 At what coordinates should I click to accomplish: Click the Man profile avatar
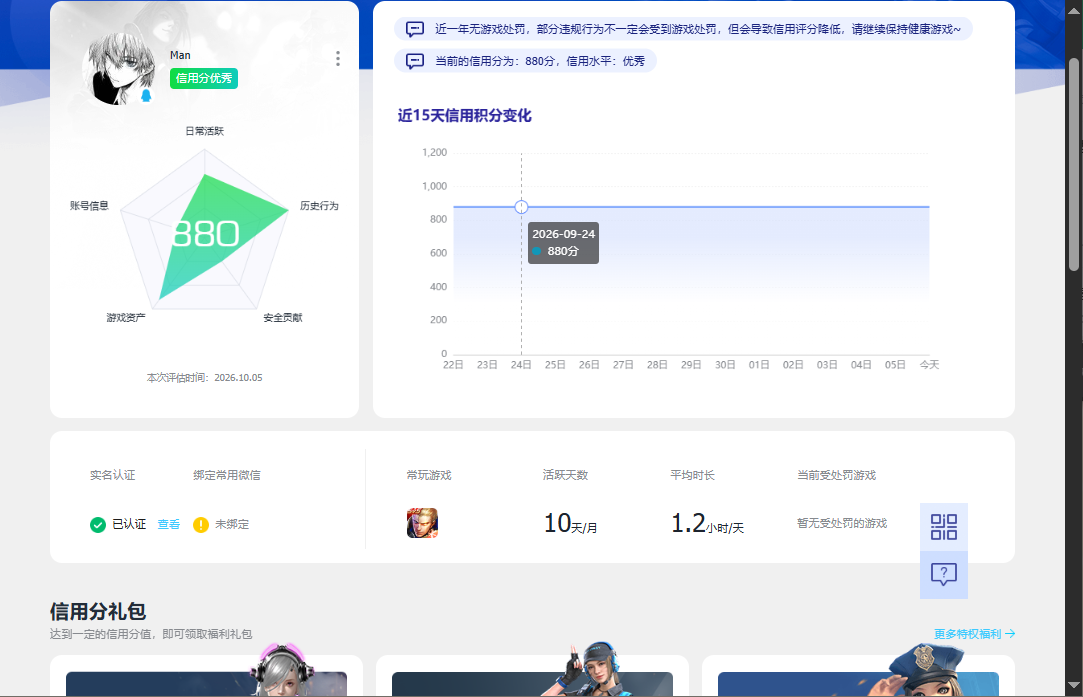(x=118, y=69)
